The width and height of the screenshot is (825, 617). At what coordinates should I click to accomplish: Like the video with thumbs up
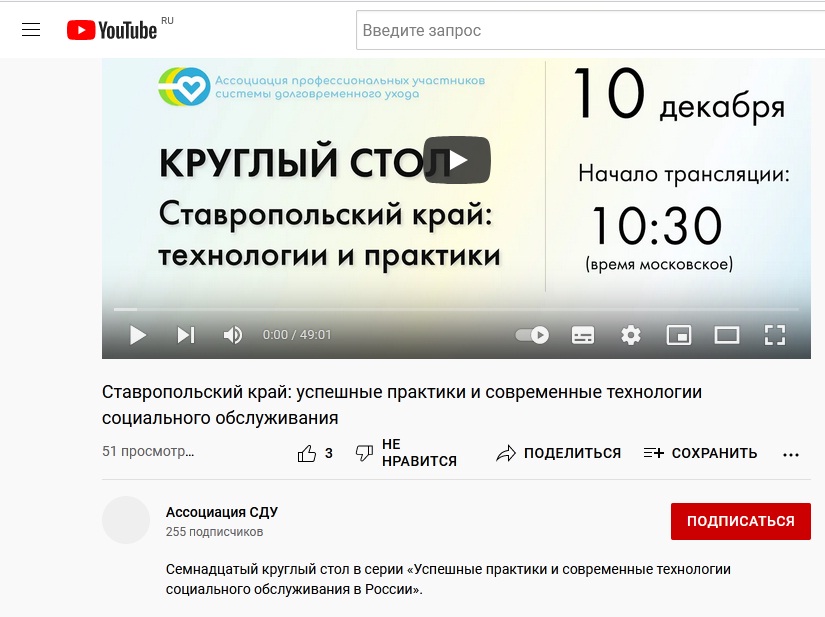point(315,453)
